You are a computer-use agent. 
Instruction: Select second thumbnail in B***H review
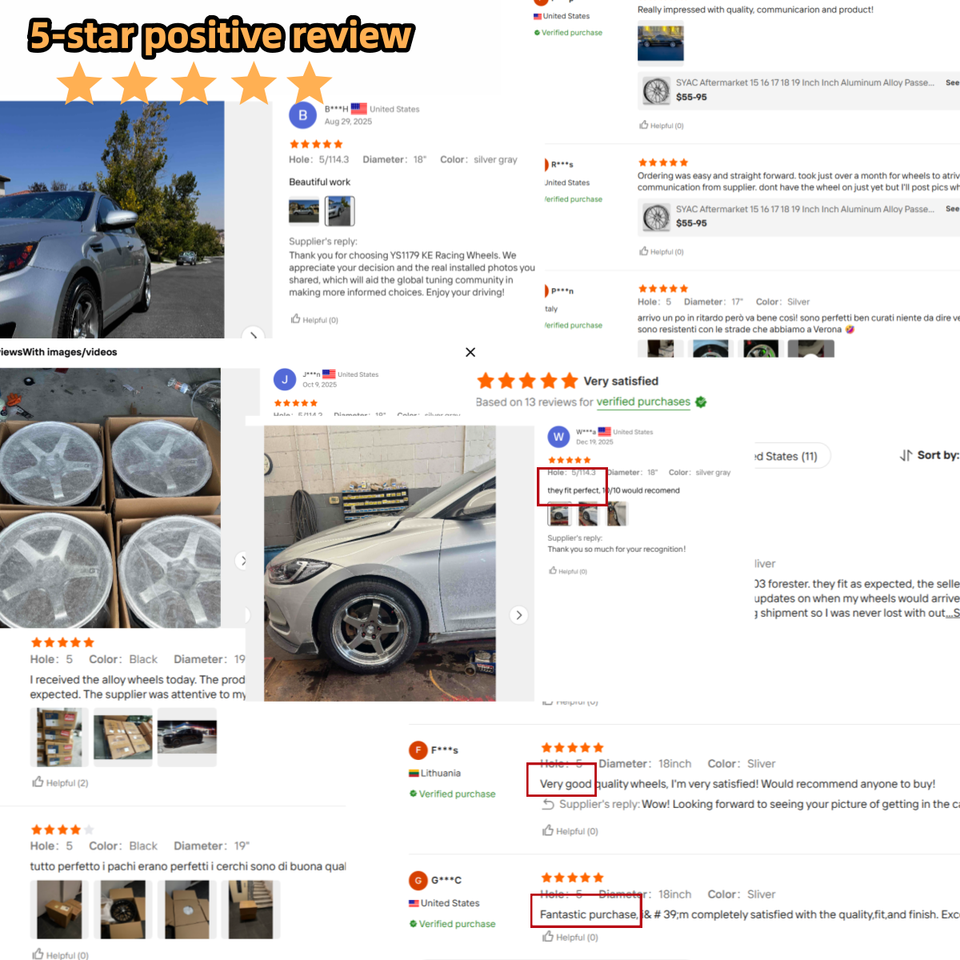click(x=339, y=211)
